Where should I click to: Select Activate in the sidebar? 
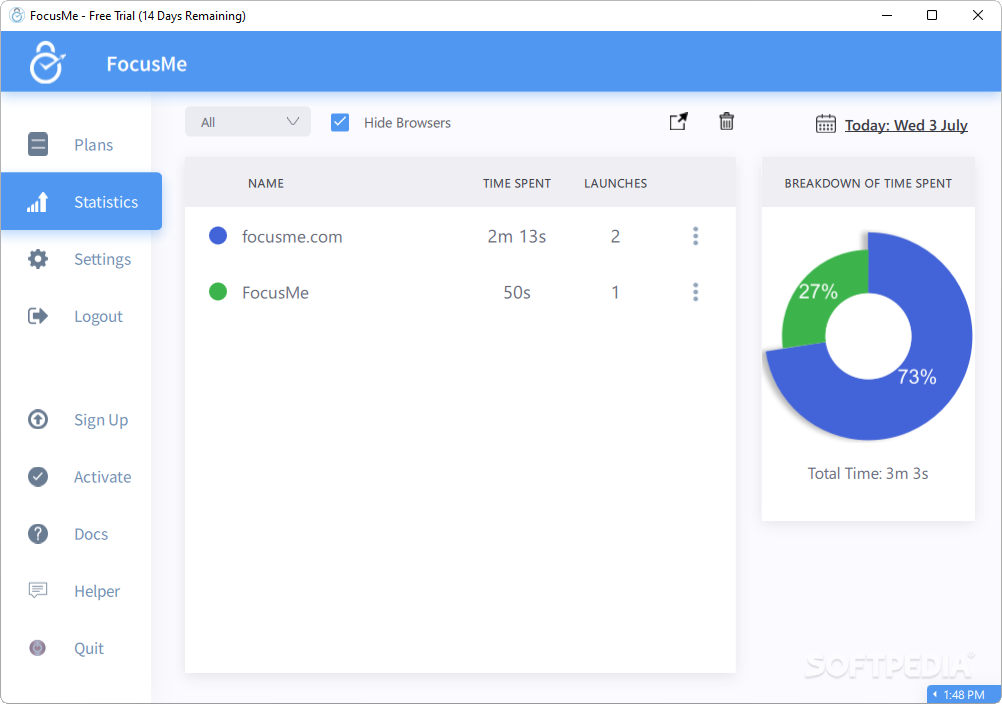[x=102, y=477]
